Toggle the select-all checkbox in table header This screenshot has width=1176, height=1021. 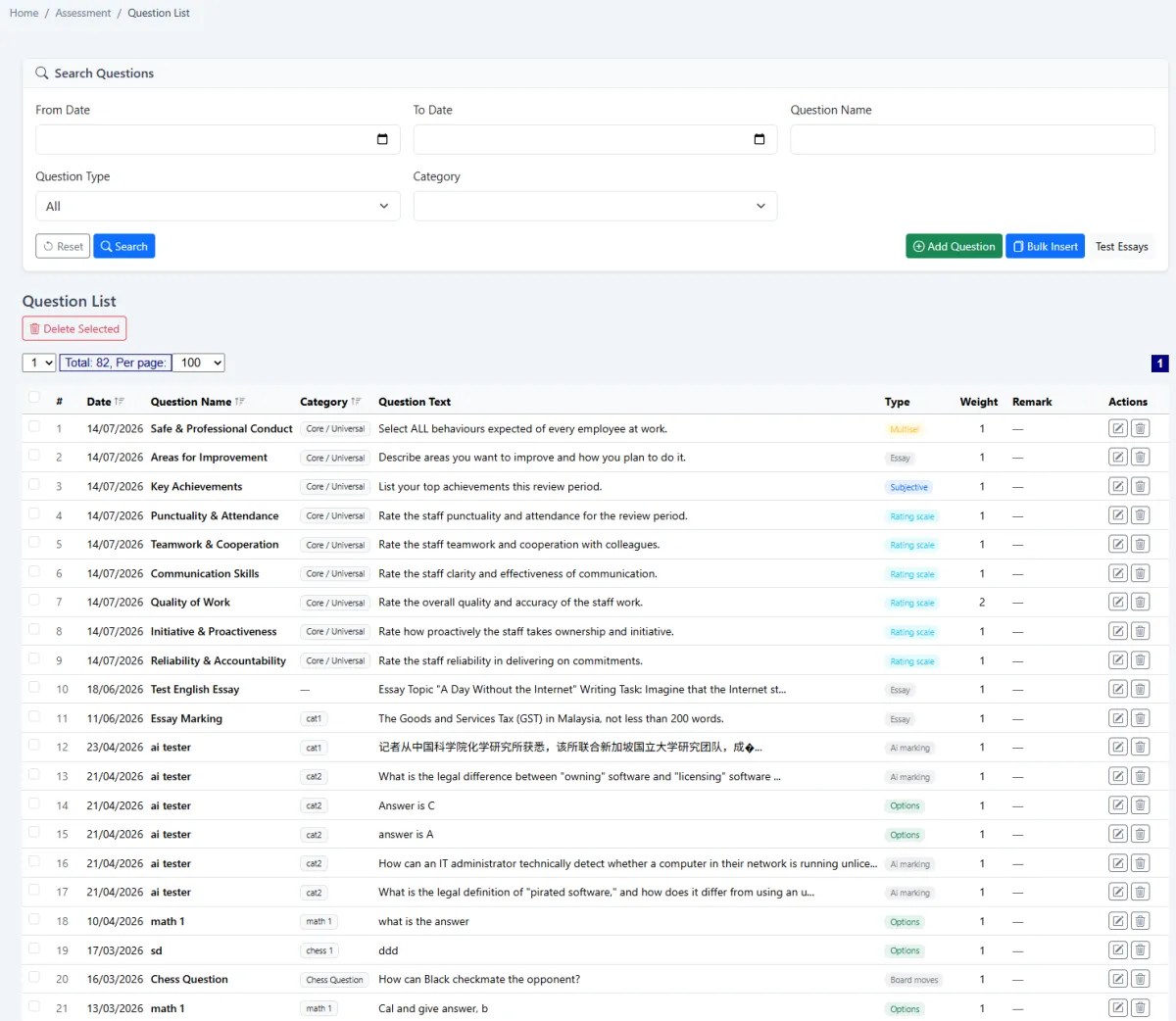click(34, 397)
